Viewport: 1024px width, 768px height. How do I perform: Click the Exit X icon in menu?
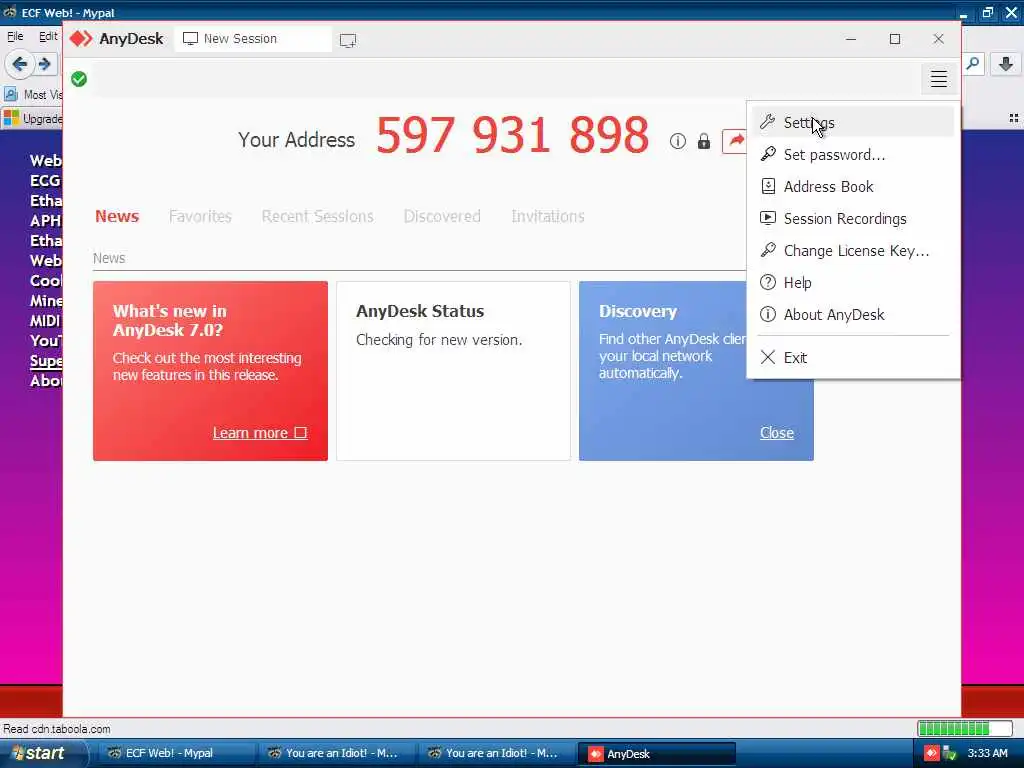(x=768, y=357)
